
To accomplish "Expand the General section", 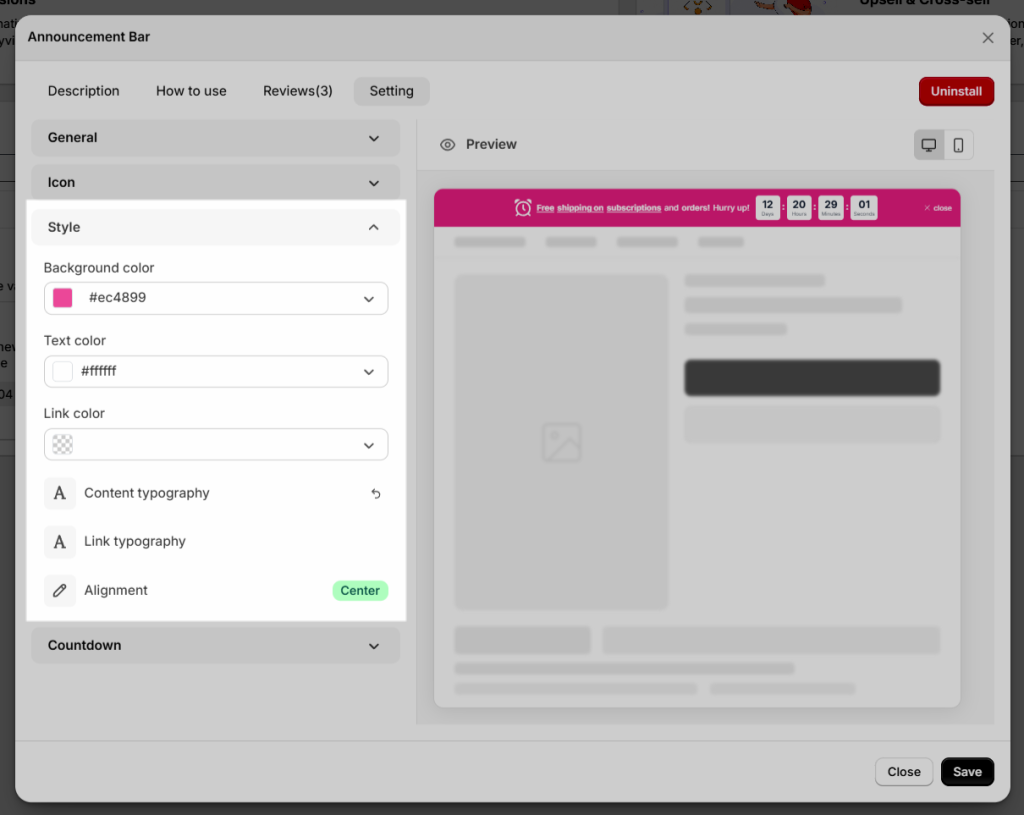I will [216, 138].
